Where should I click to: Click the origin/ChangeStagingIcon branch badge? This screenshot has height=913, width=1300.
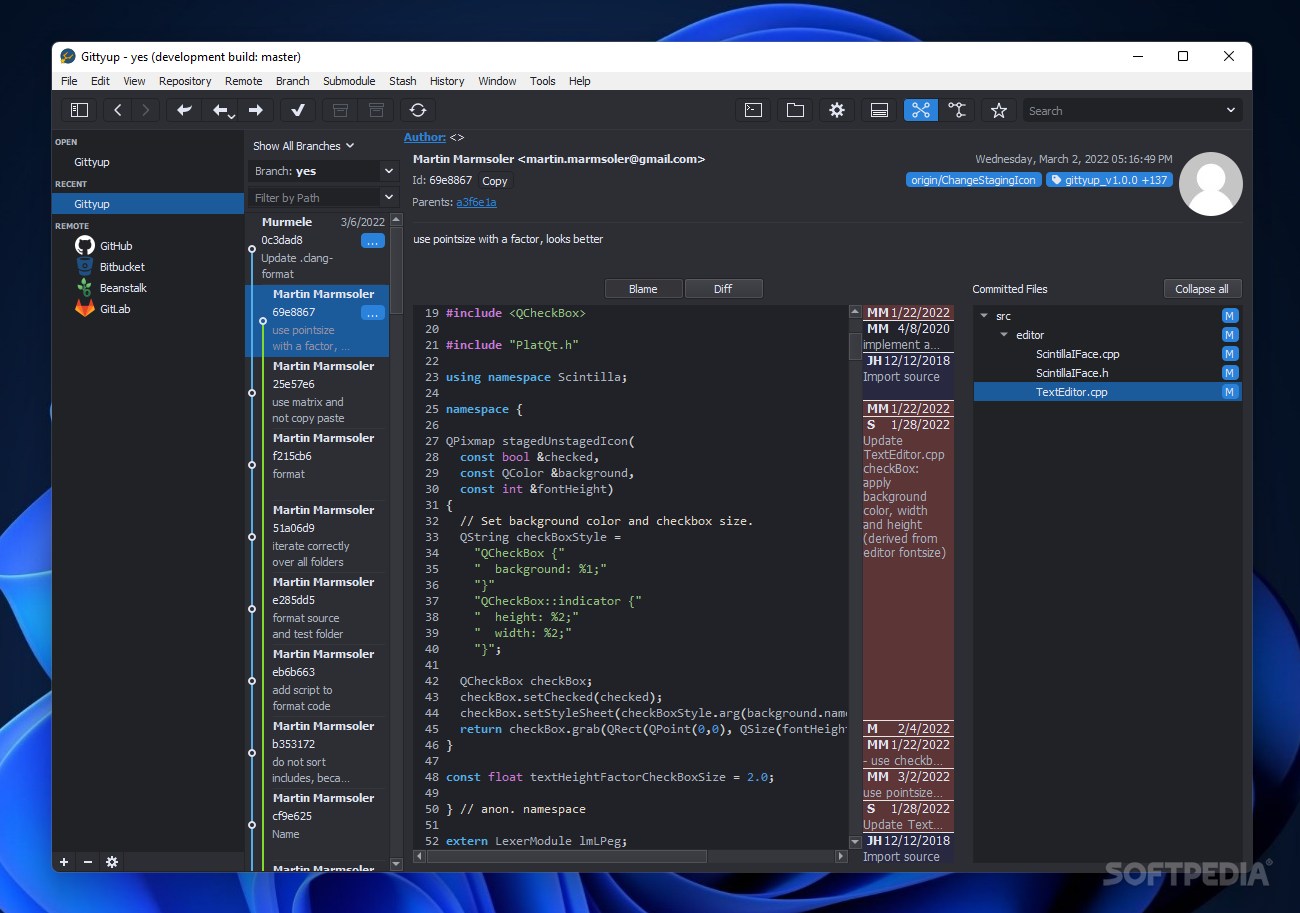coord(973,180)
